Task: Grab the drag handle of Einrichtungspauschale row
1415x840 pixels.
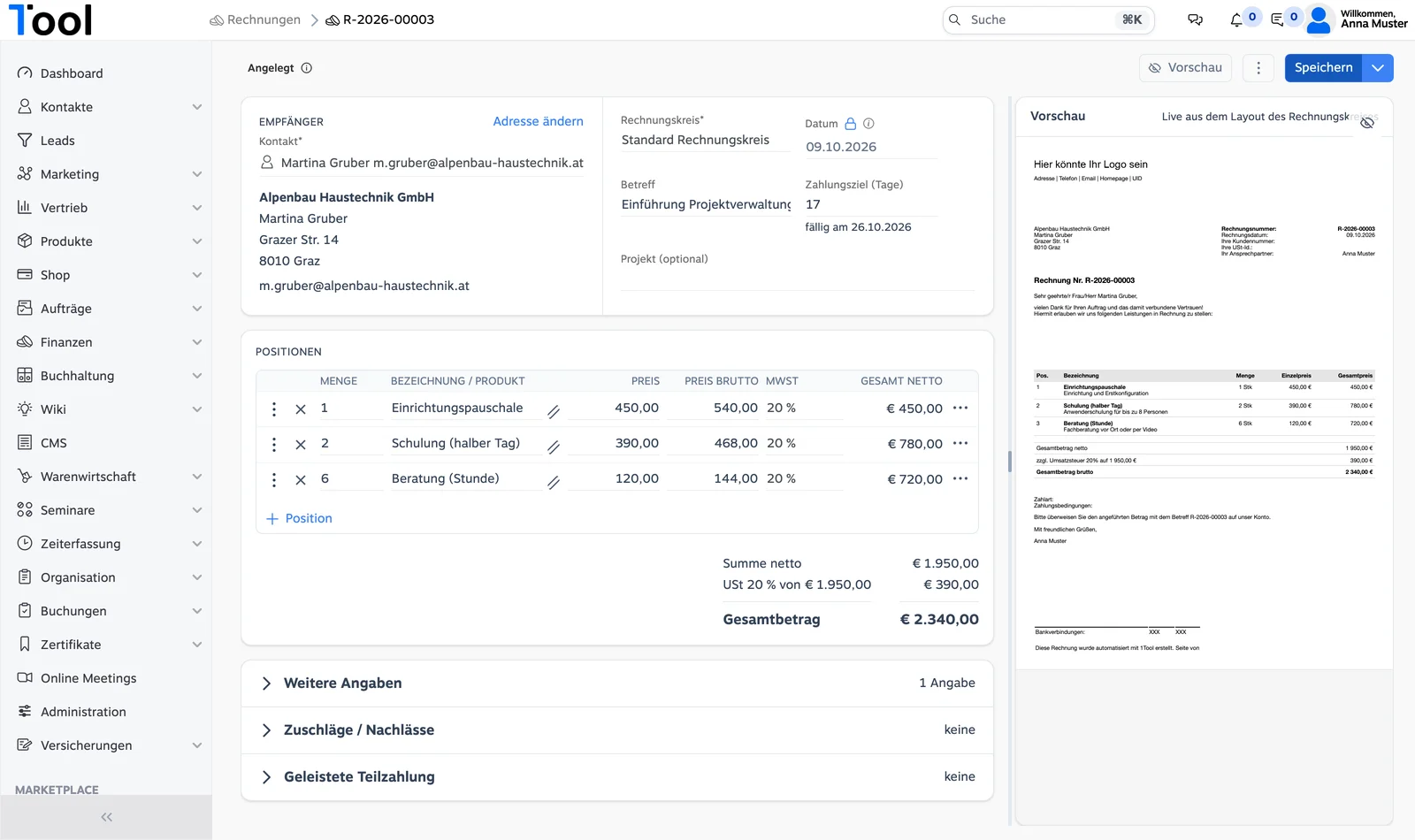Action: 274,409
